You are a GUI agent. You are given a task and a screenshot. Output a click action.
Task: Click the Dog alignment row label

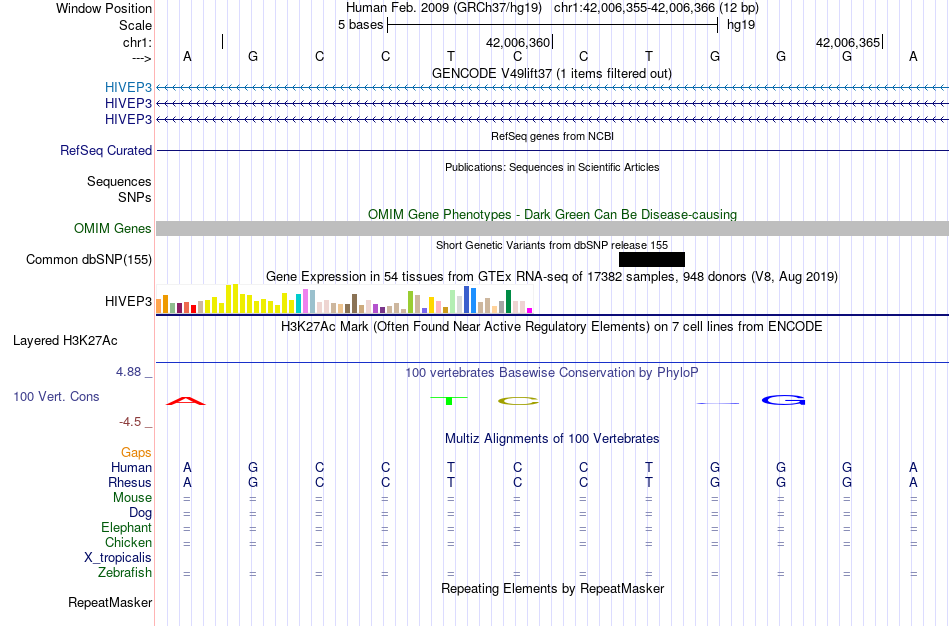click(141, 513)
